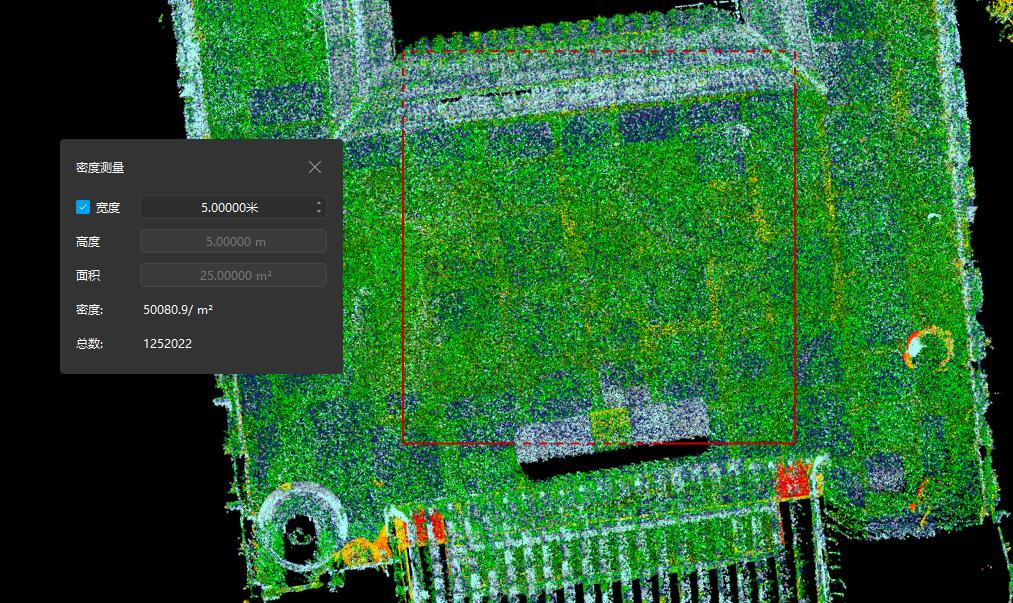Select the density value 50080.9/ m²
The height and width of the screenshot is (603, 1013).
178,310
